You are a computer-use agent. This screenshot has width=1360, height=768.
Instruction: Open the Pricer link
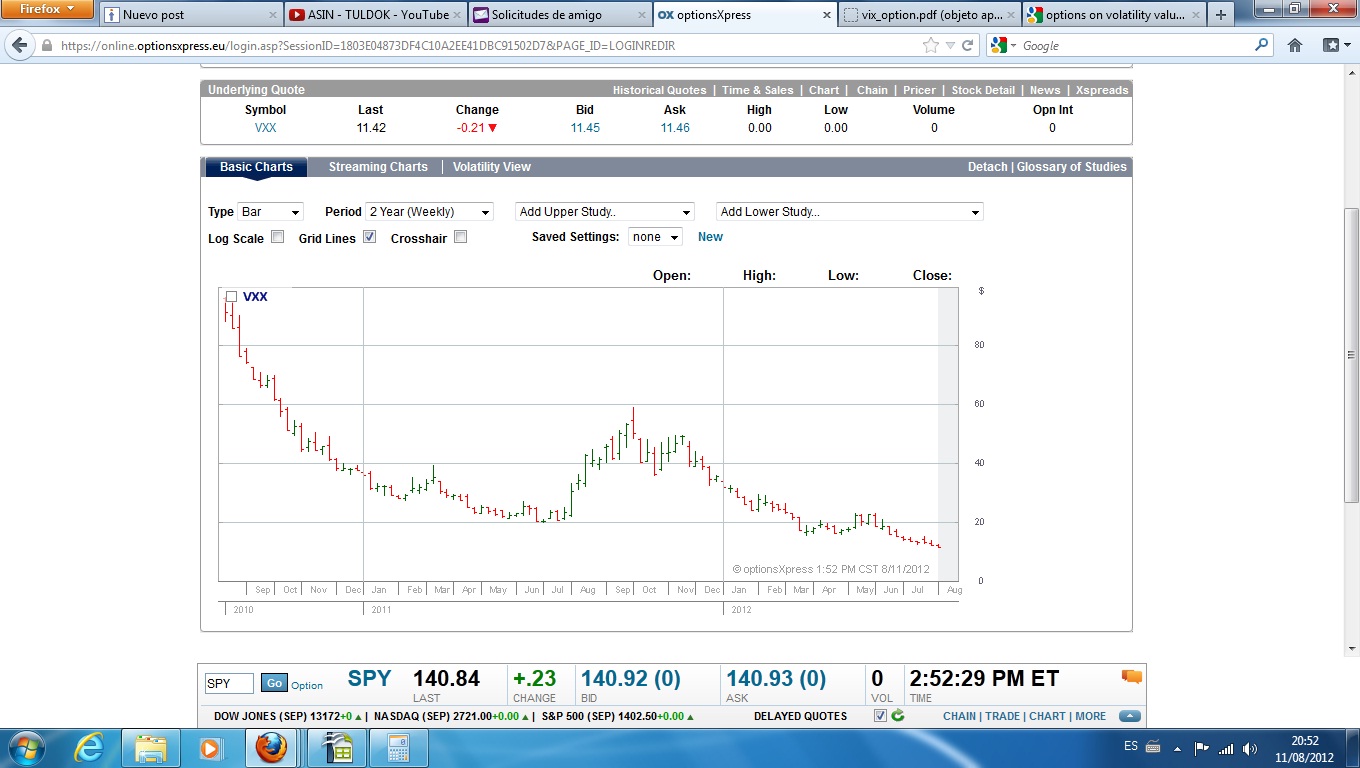click(x=919, y=90)
